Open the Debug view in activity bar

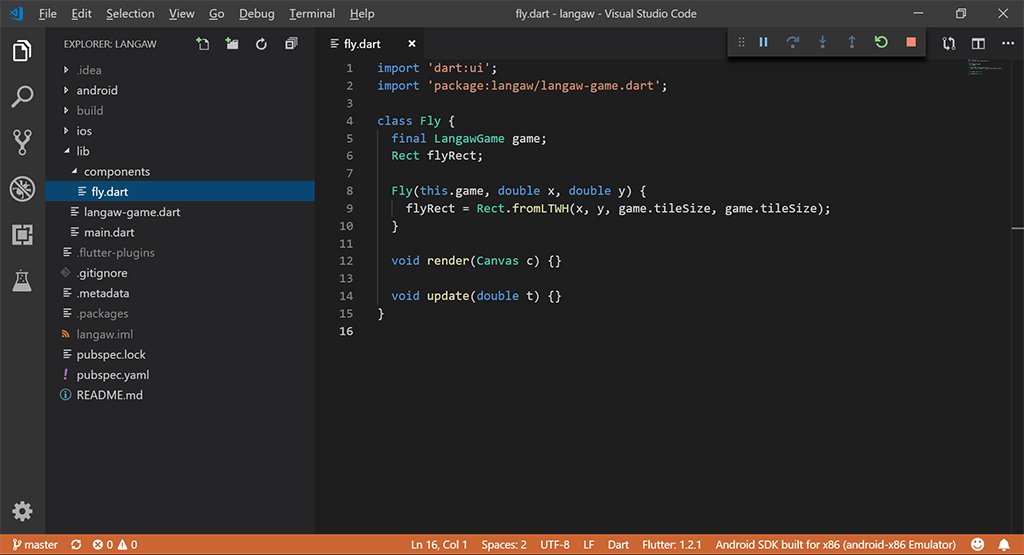click(22, 188)
